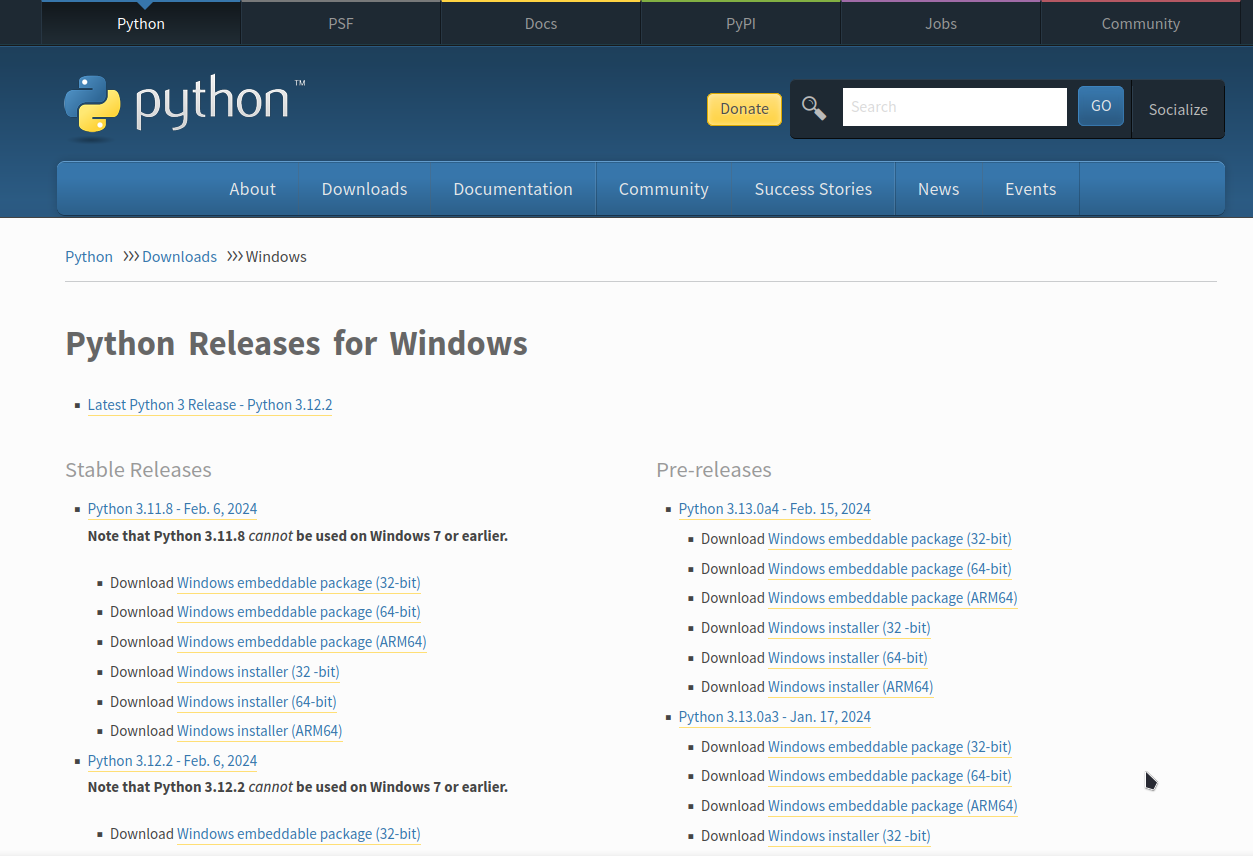Screen dimensions: 1253x856
Task: Download 3.13.0a4 Windows embeddable package (64-bit)
Action: coord(889,569)
